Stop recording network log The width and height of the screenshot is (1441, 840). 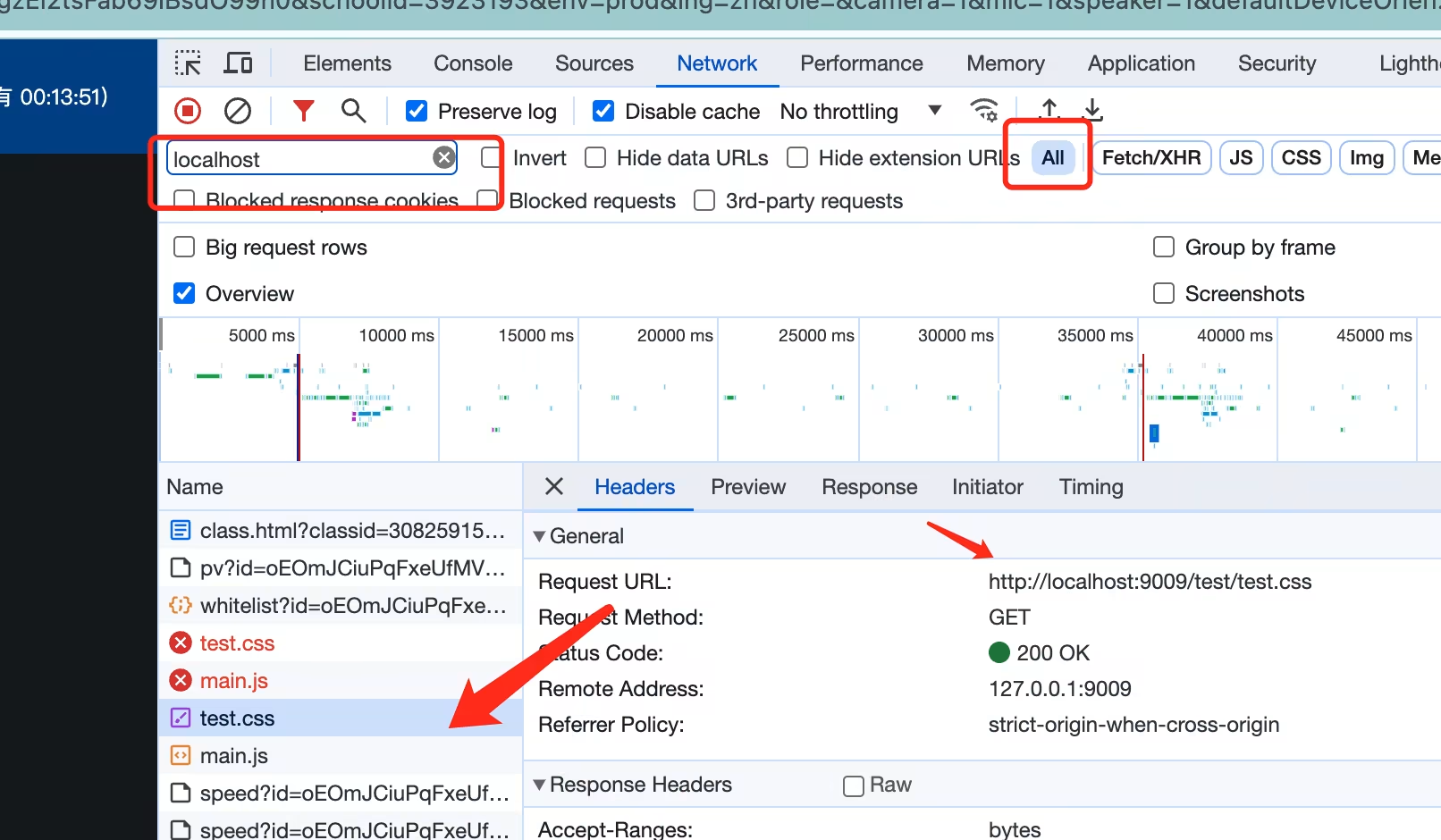tap(188, 111)
